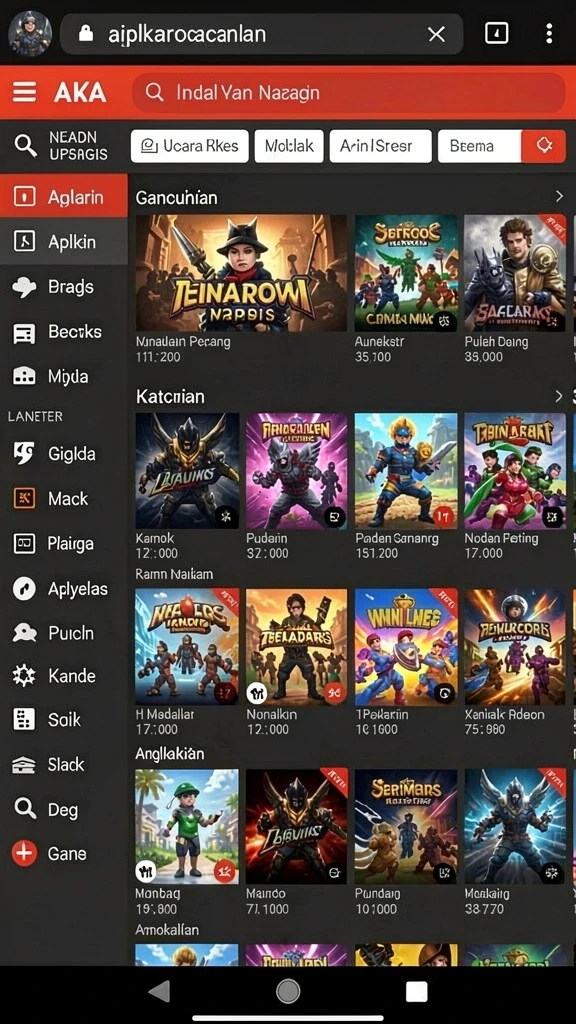
Task: Tap the badge icon on Pudarin thumbnail
Action: [334, 517]
